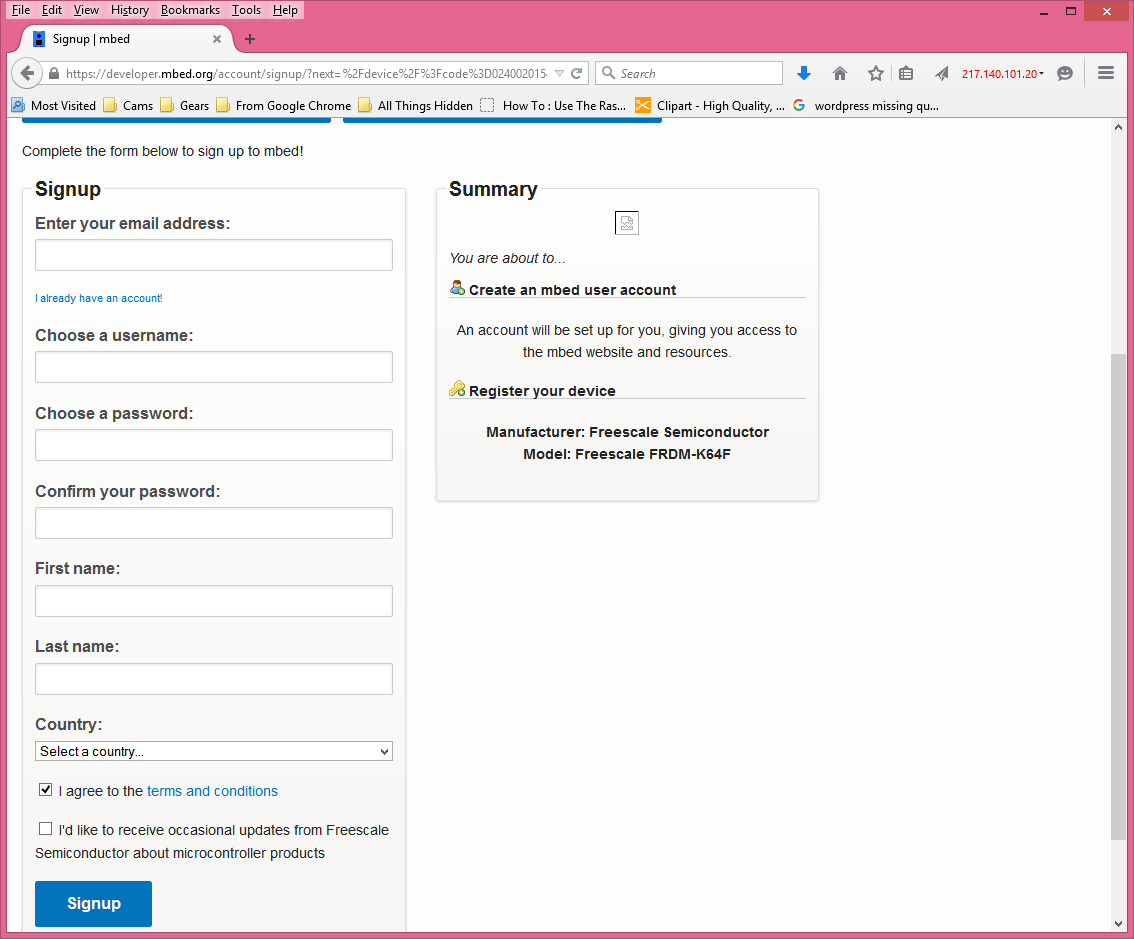The height and width of the screenshot is (939, 1134).
Task: Click the Model: Freescale FRDM-K64F text
Action: 626,454
